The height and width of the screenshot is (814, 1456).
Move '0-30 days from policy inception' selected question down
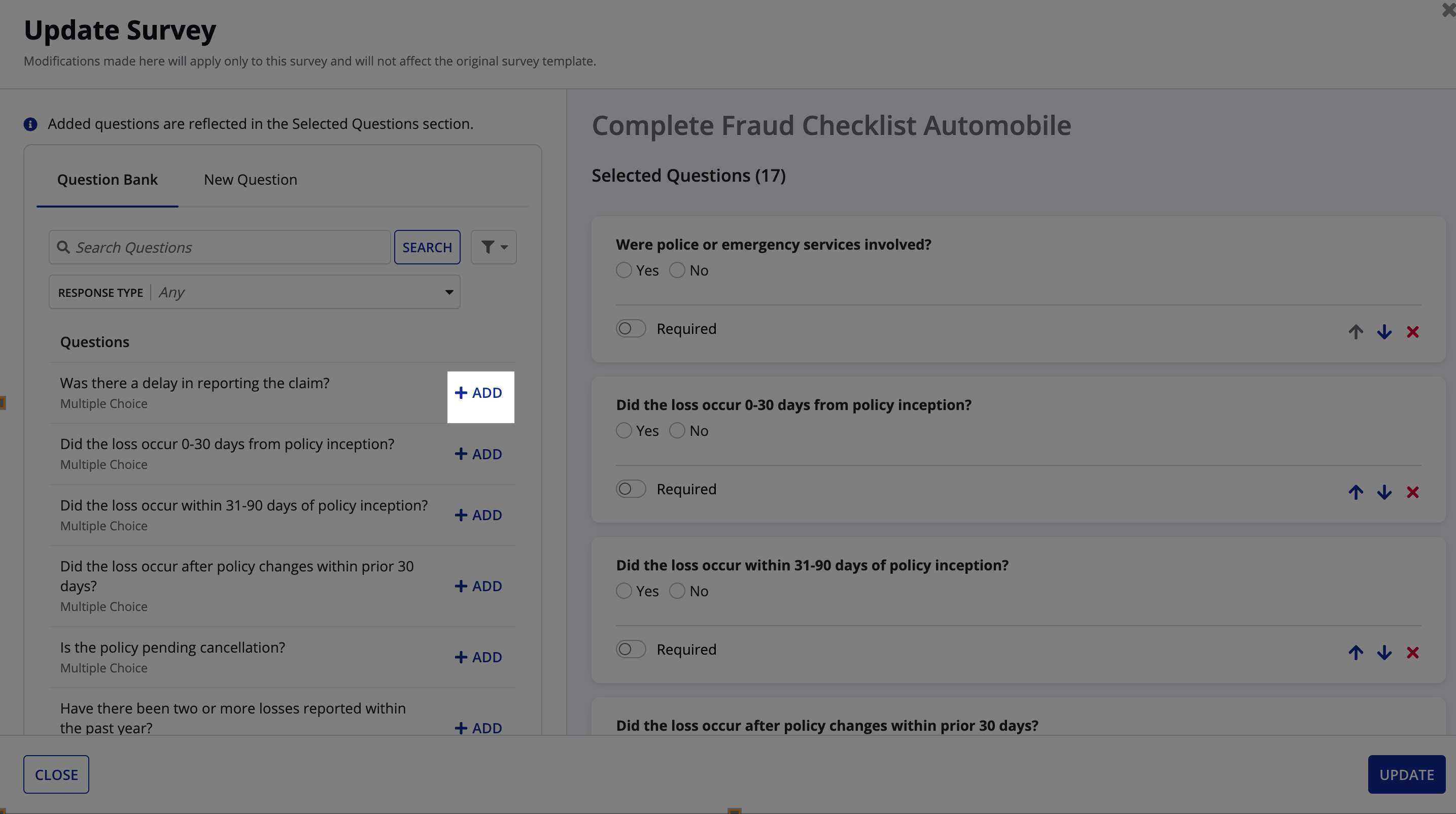1384,492
